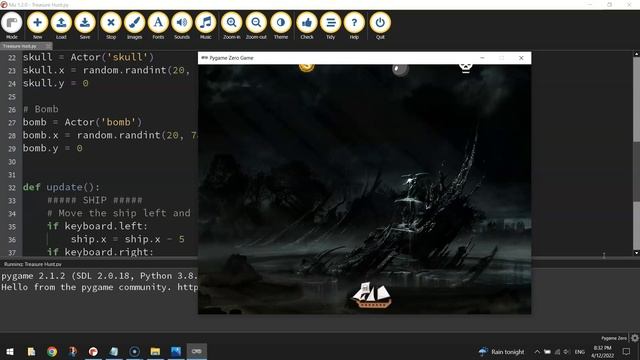Image resolution: width=640 pixels, height=360 pixels.
Task: Click the ENG language indicator
Action: 580,351
